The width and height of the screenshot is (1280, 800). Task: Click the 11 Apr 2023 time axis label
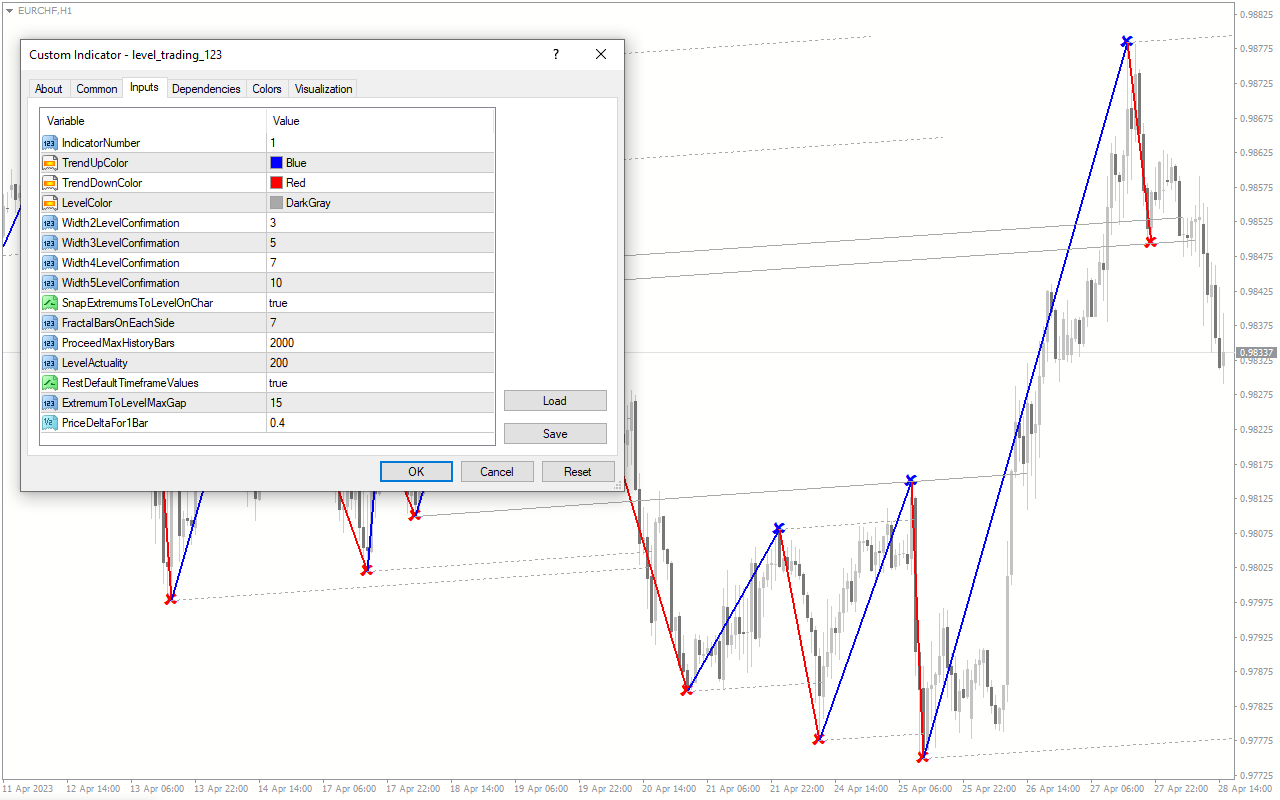click(x=28, y=789)
